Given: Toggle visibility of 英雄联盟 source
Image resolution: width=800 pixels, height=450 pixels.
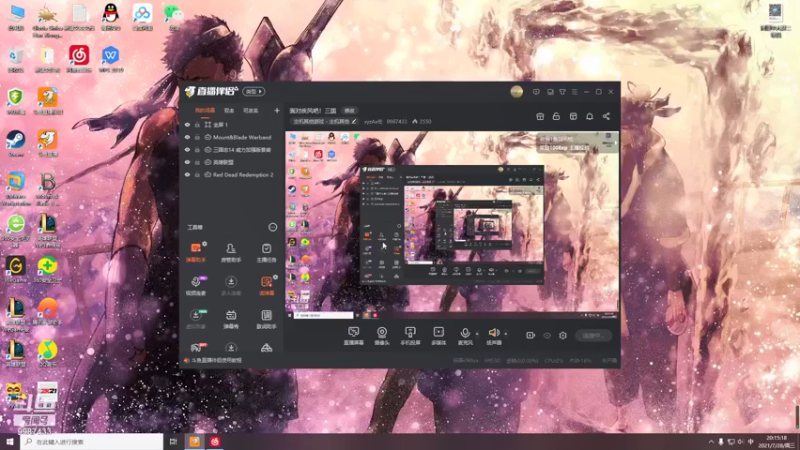Looking at the screenshot, I should [x=187, y=162].
